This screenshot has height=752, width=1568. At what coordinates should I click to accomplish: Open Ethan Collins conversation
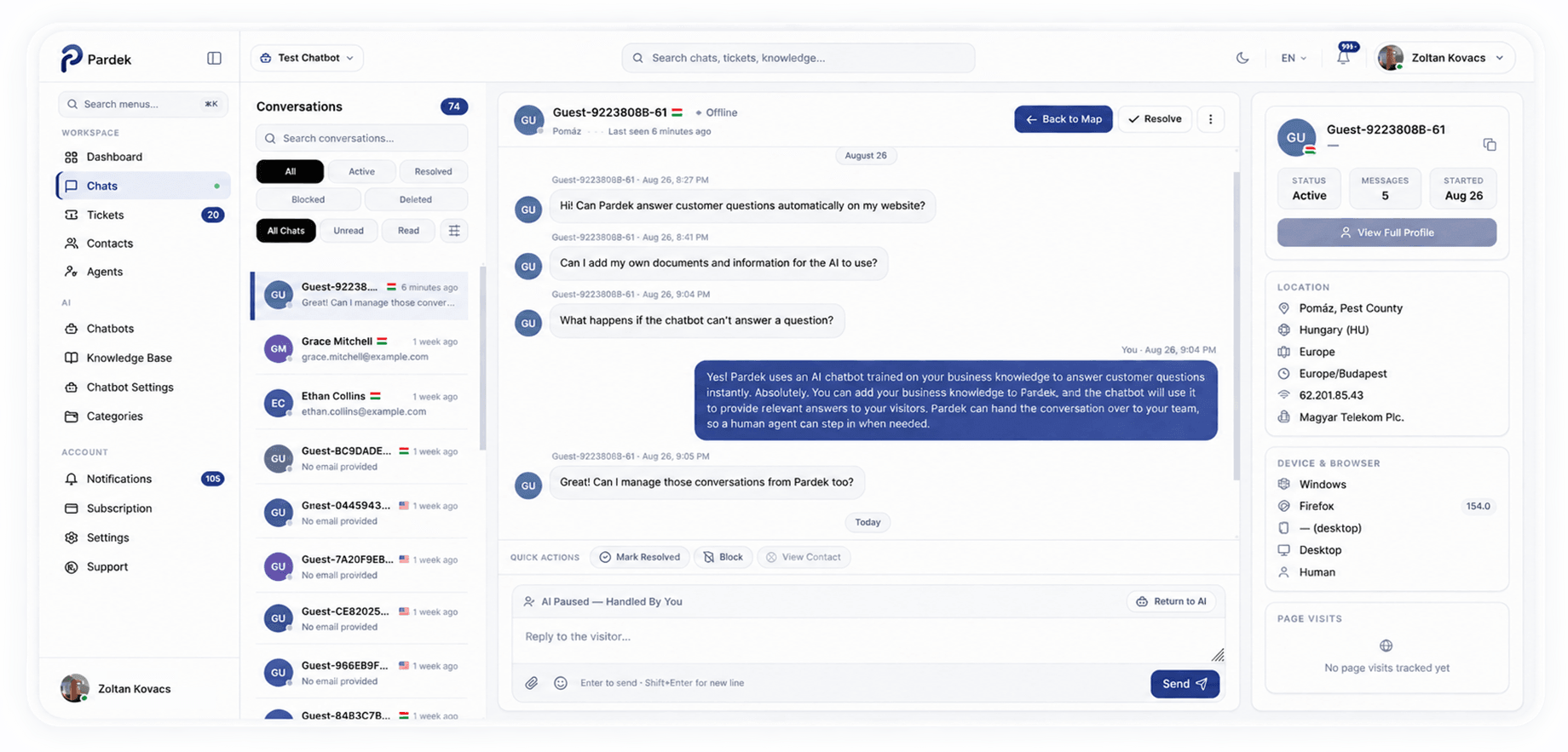360,403
